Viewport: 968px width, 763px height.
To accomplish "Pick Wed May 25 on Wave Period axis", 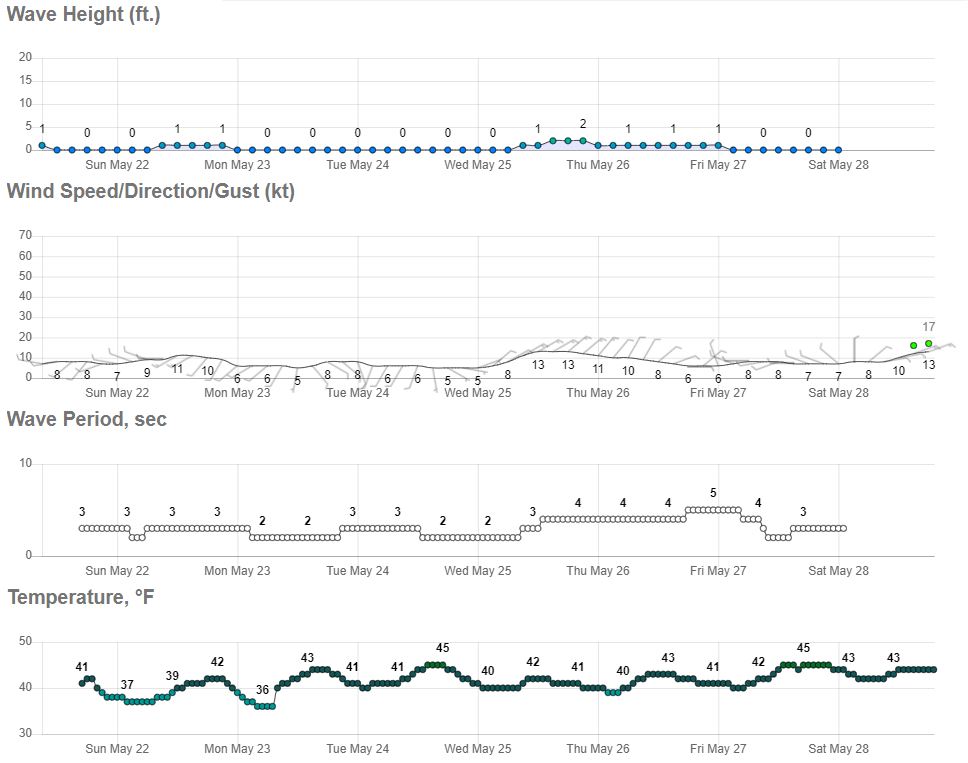I will (x=478, y=571).
